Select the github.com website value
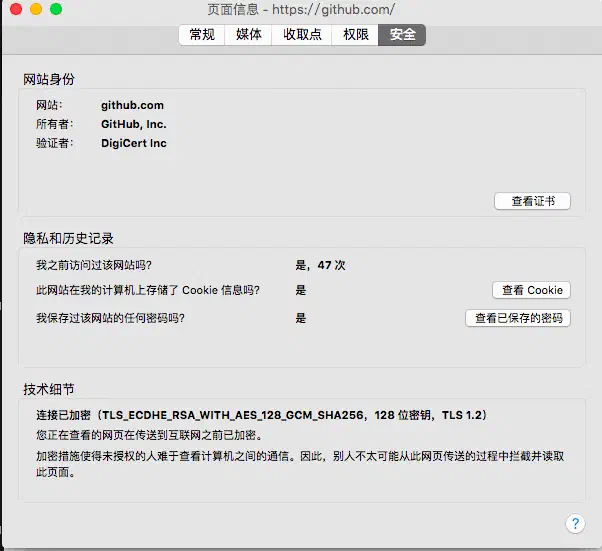 [132, 105]
